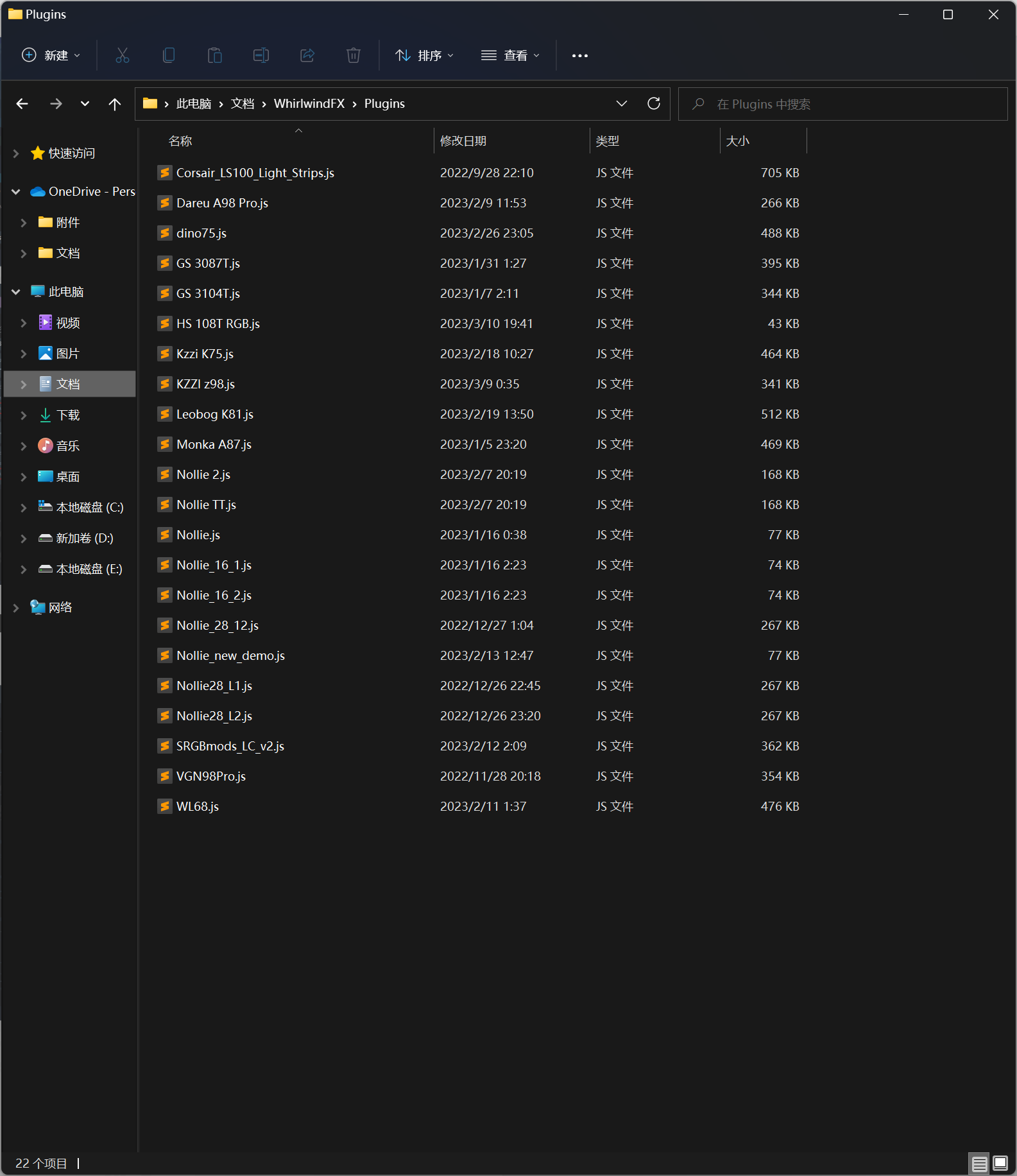Image resolution: width=1017 pixels, height=1176 pixels.
Task: Select the file Nollie_new_demo.js
Action: pos(230,655)
